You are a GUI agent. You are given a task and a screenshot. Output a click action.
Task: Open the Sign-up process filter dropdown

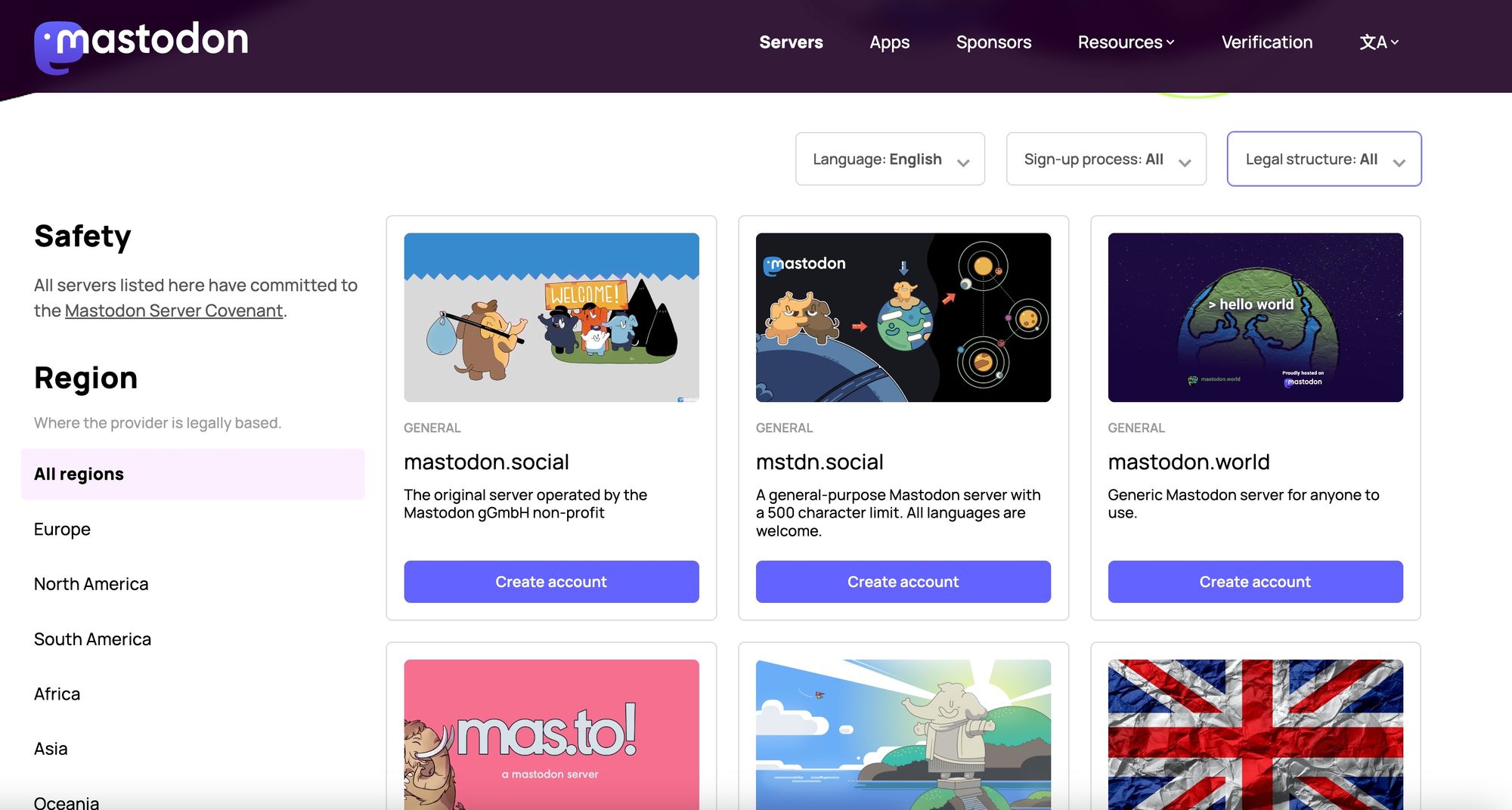pos(1106,159)
